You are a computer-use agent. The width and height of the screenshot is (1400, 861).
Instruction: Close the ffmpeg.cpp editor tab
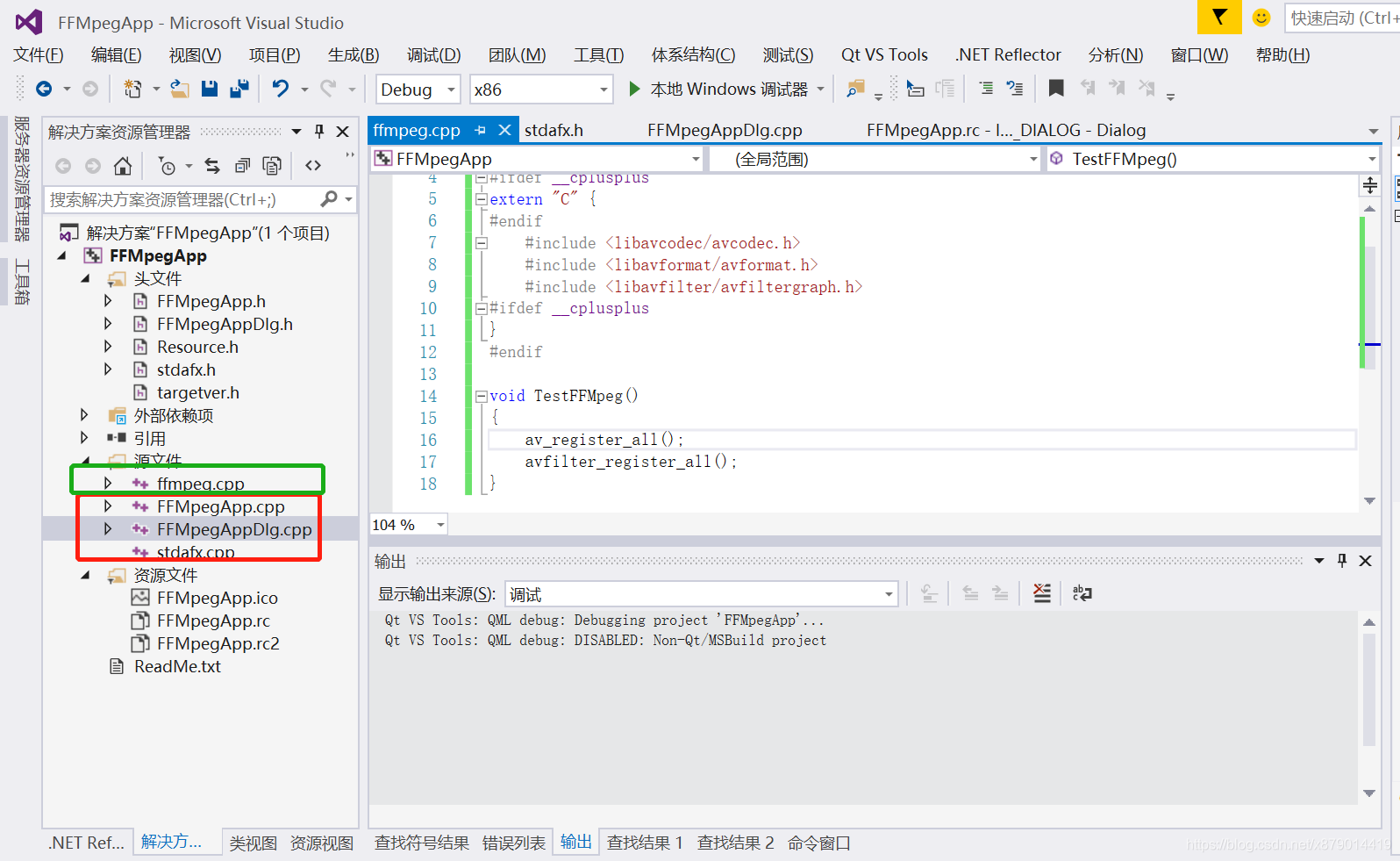pos(504,130)
